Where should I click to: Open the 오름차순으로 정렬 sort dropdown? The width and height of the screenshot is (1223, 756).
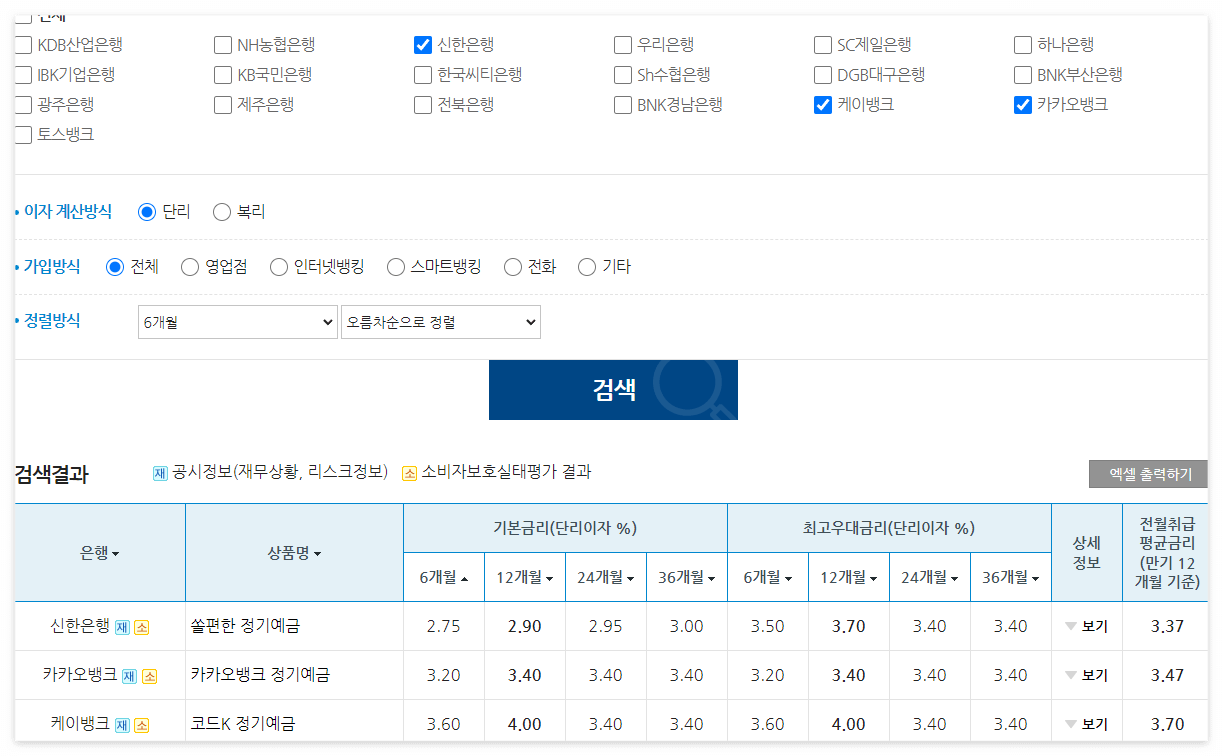click(440, 322)
